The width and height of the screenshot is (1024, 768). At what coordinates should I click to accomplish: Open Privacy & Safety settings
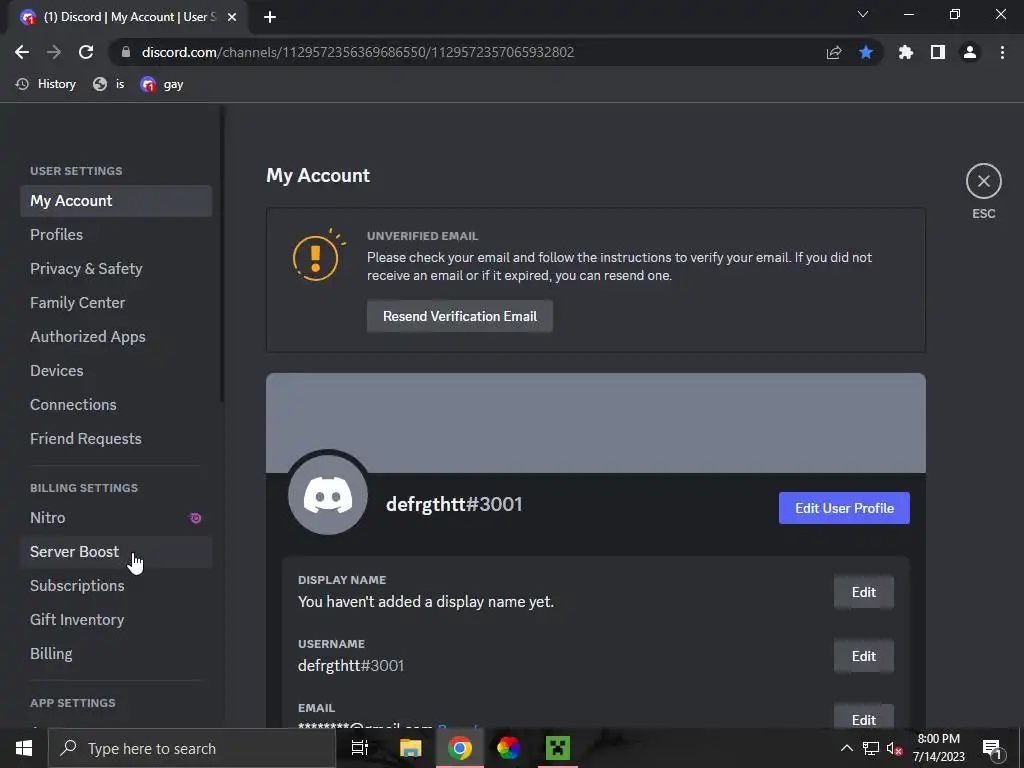click(x=116, y=268)
